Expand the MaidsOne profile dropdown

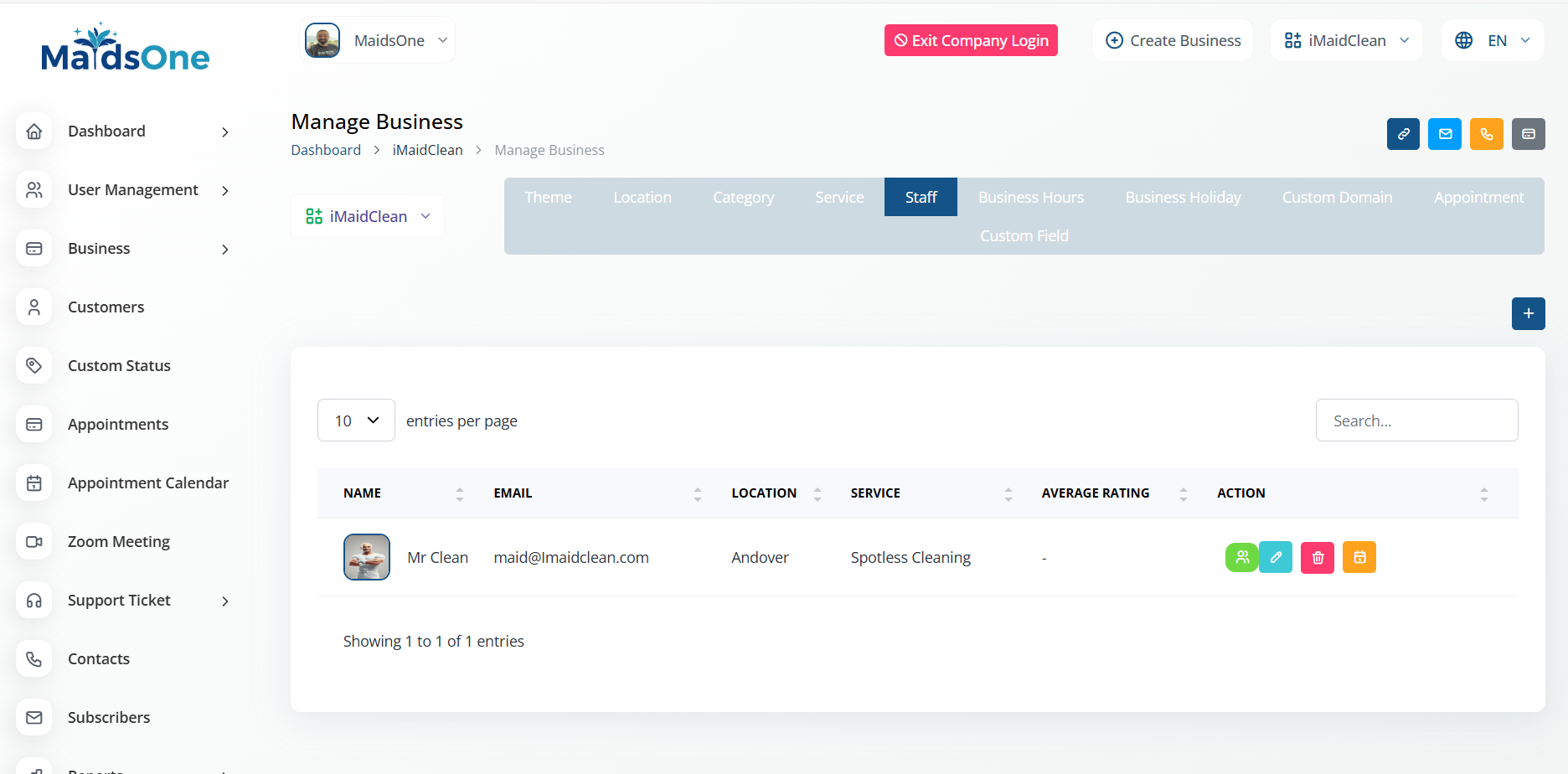pos(378,40)
